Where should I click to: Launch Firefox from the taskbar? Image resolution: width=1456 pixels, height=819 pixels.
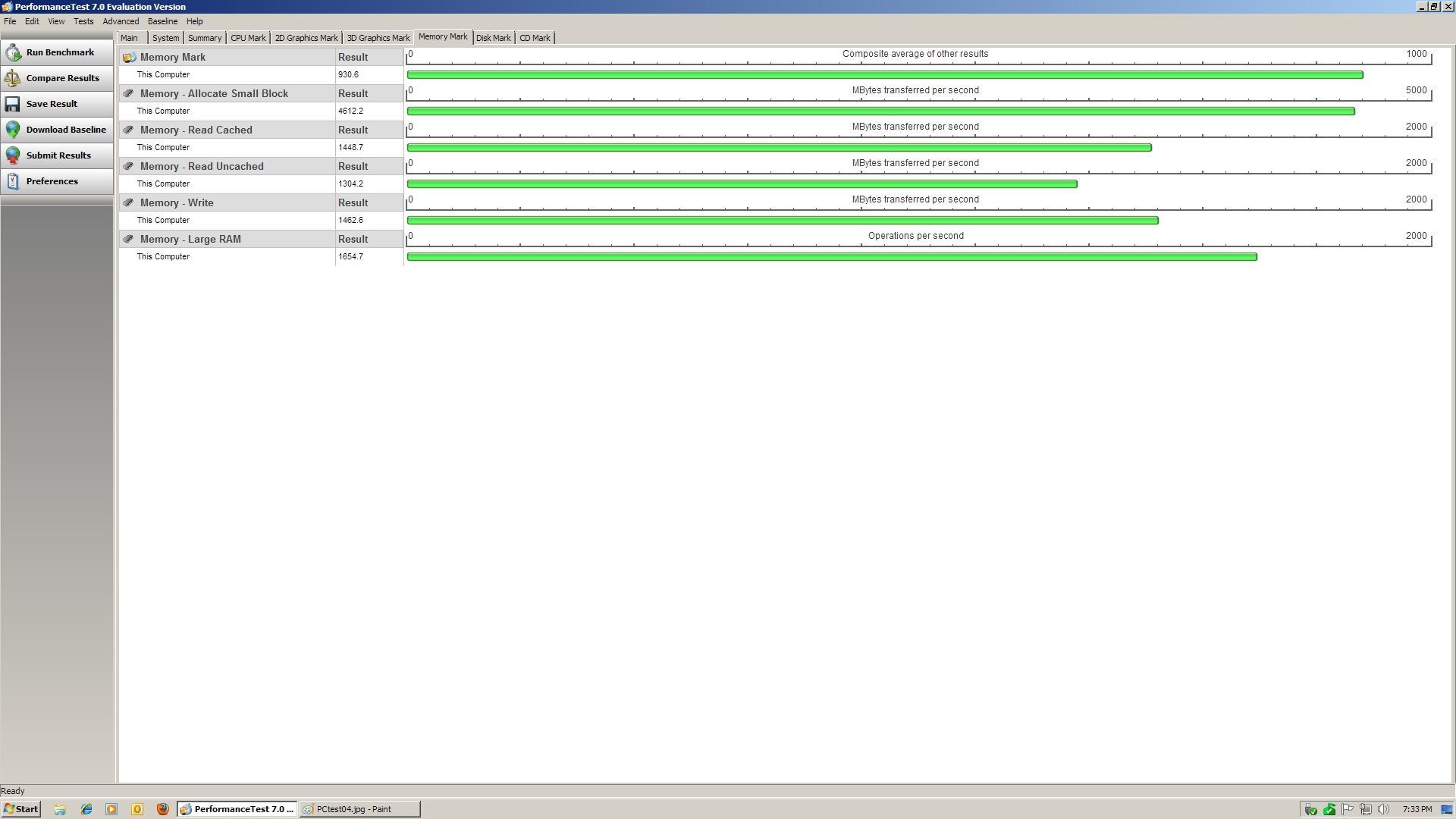(162, 809)
